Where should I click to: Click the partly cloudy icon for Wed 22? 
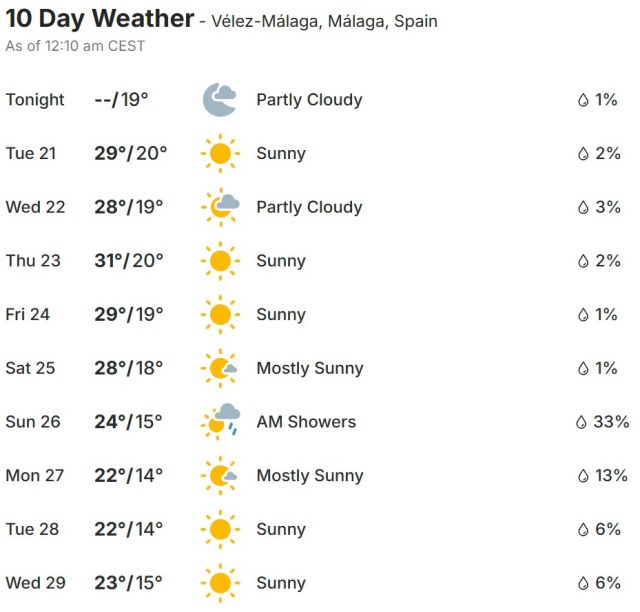point(220,207)
